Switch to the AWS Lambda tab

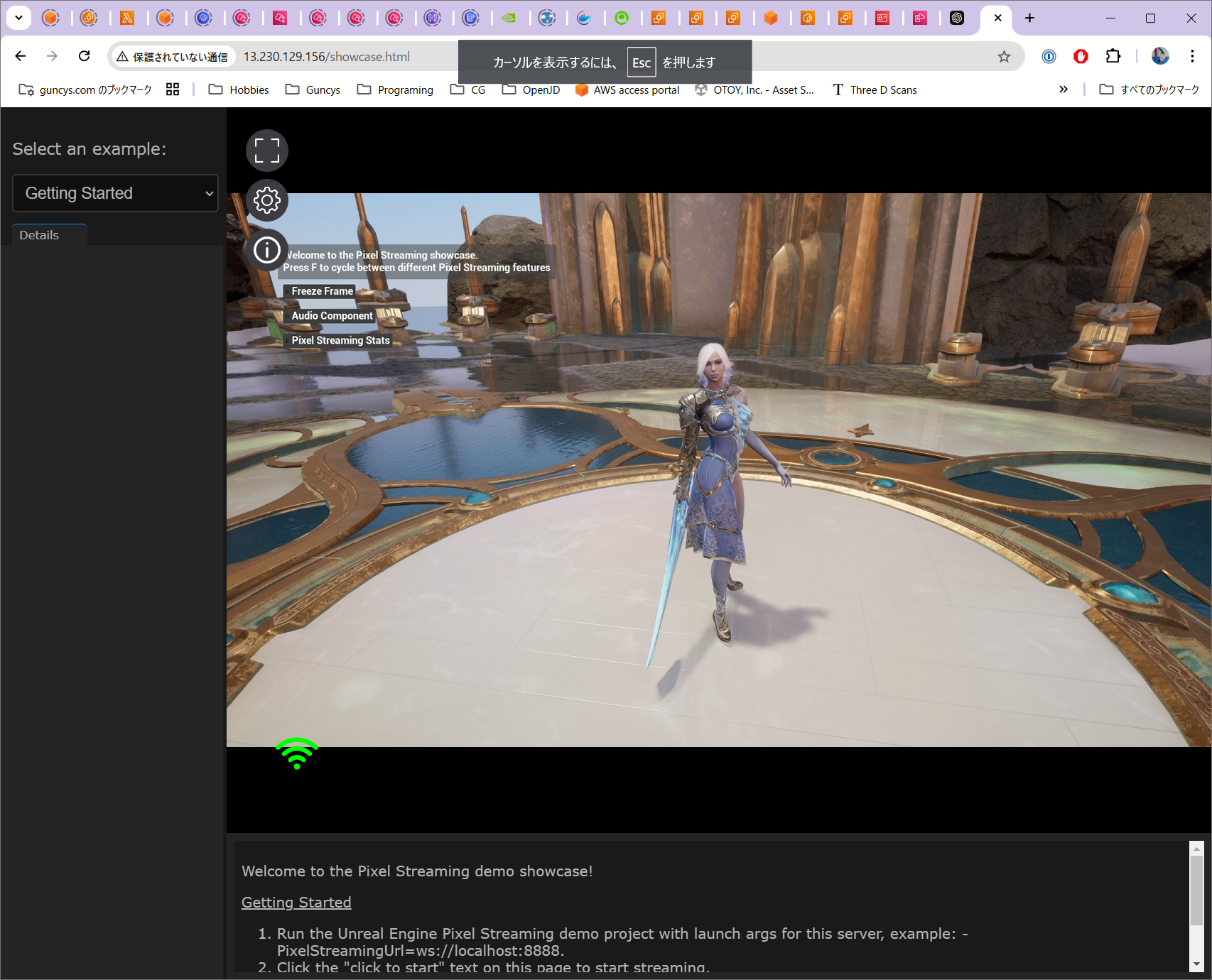pos(127,18)
